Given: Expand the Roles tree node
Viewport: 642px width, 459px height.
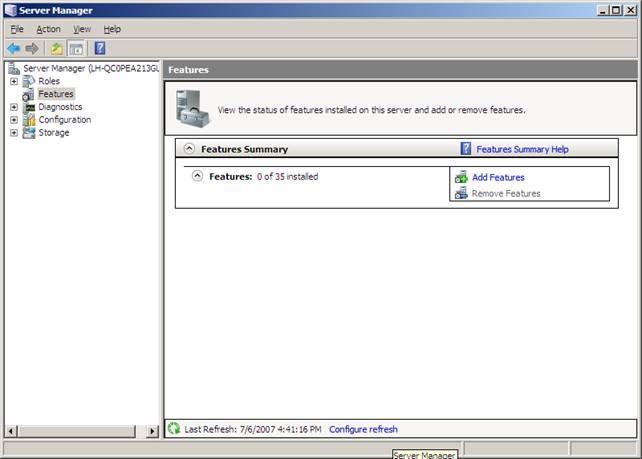Looking at the screenshot, I should coord(14,81).
